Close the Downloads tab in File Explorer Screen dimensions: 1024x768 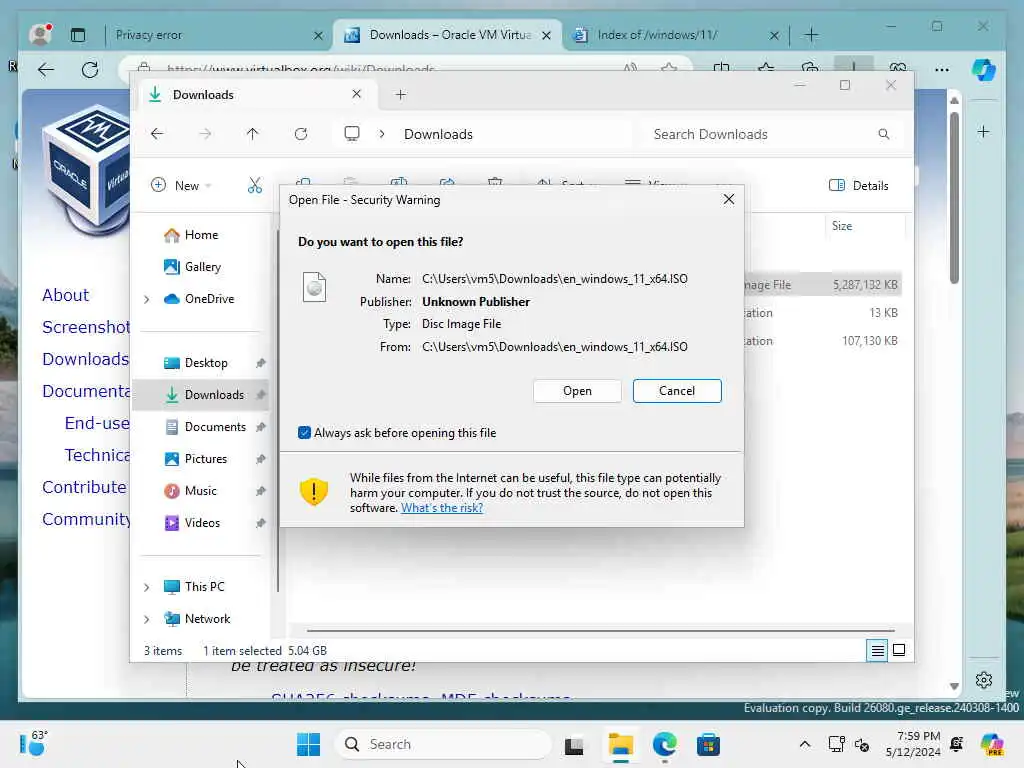(x=357, y=94)
